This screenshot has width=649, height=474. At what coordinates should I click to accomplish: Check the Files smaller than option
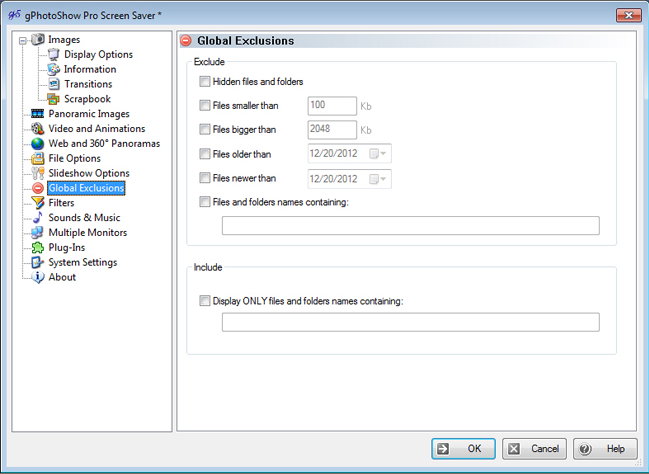pyautogui.click(x=205, y=105)
